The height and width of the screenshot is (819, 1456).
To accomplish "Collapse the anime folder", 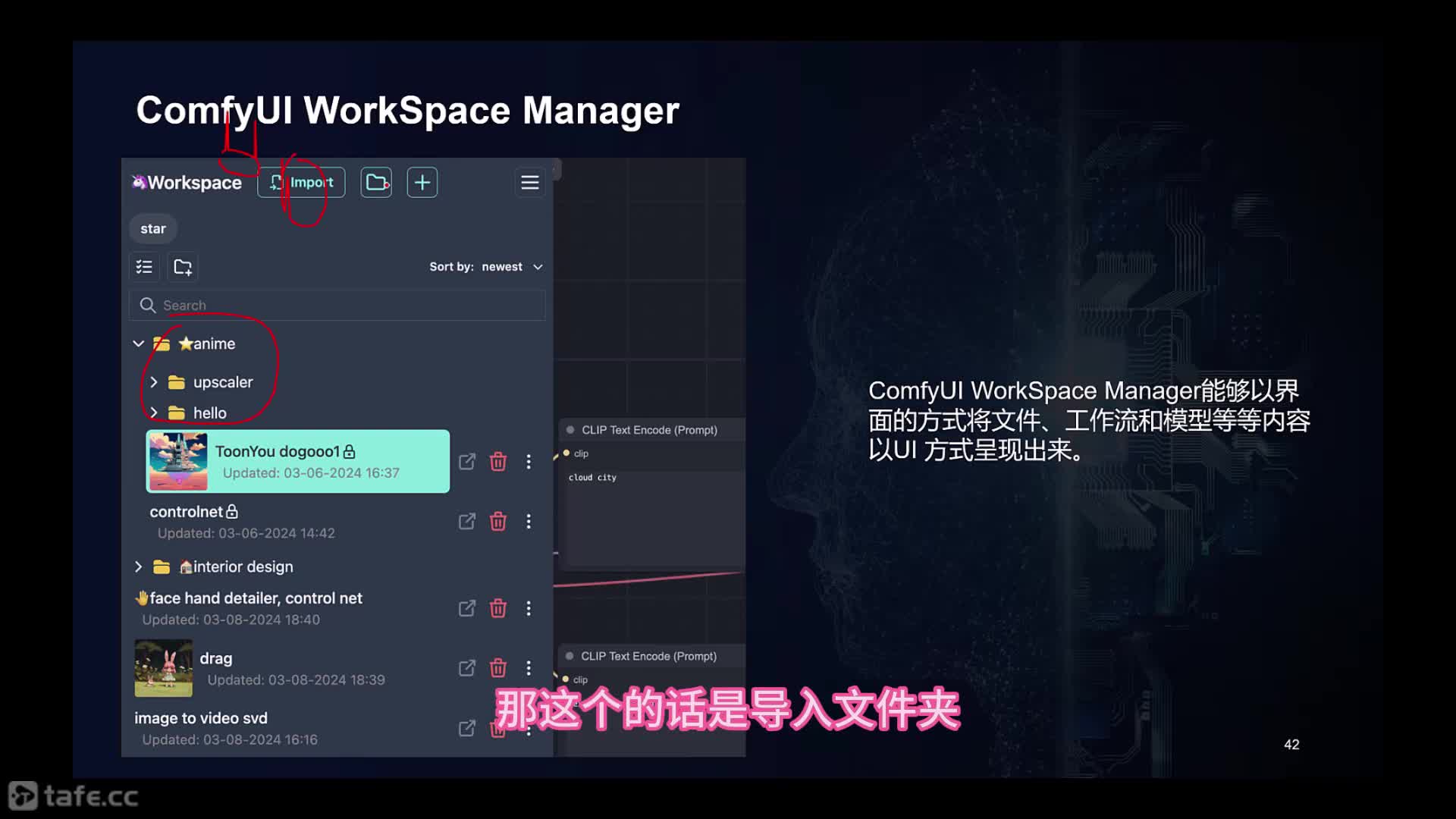I will [139, 344].
